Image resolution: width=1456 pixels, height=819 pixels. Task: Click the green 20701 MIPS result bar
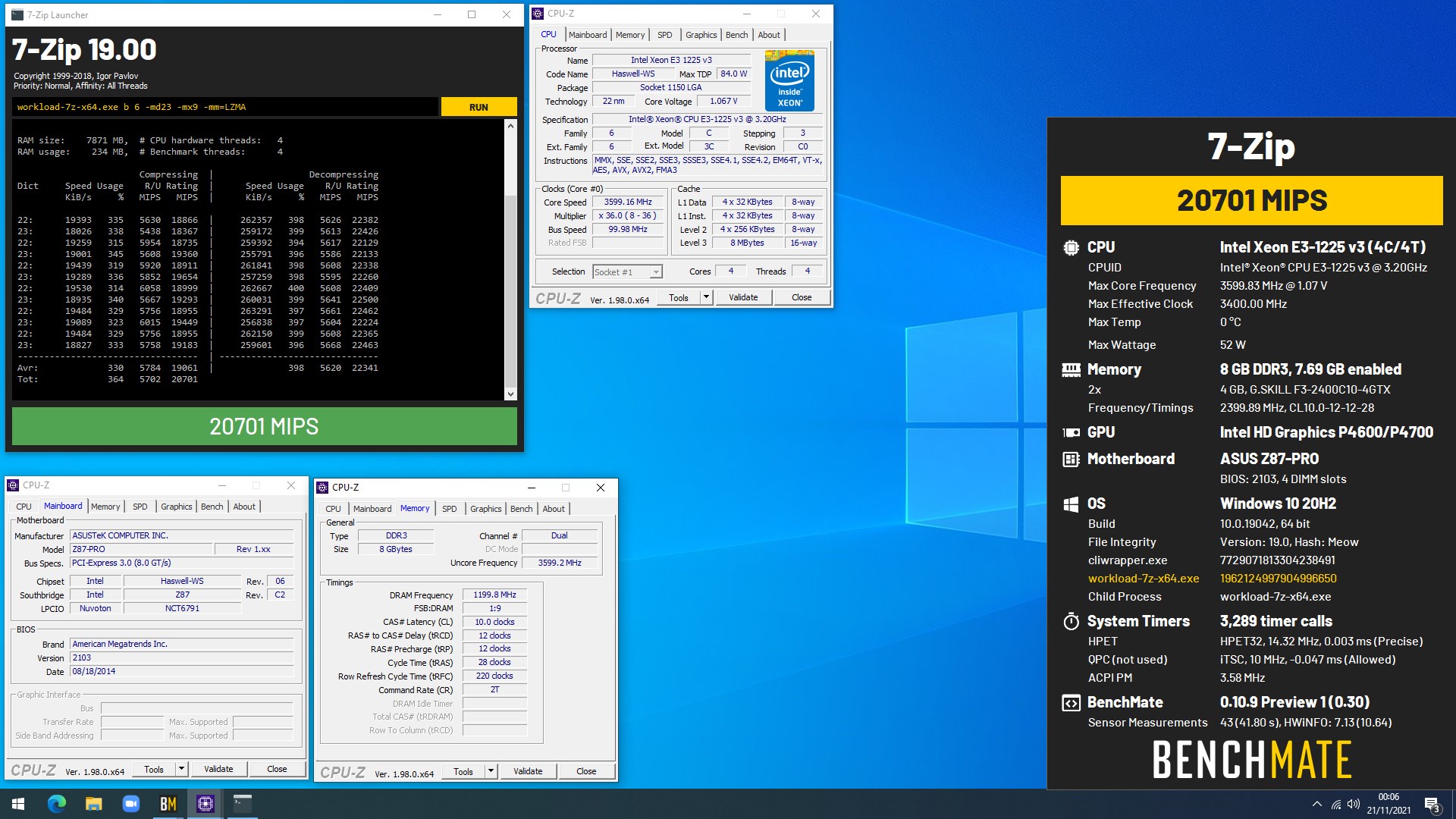pyautogui.click(x=264, y=426)
